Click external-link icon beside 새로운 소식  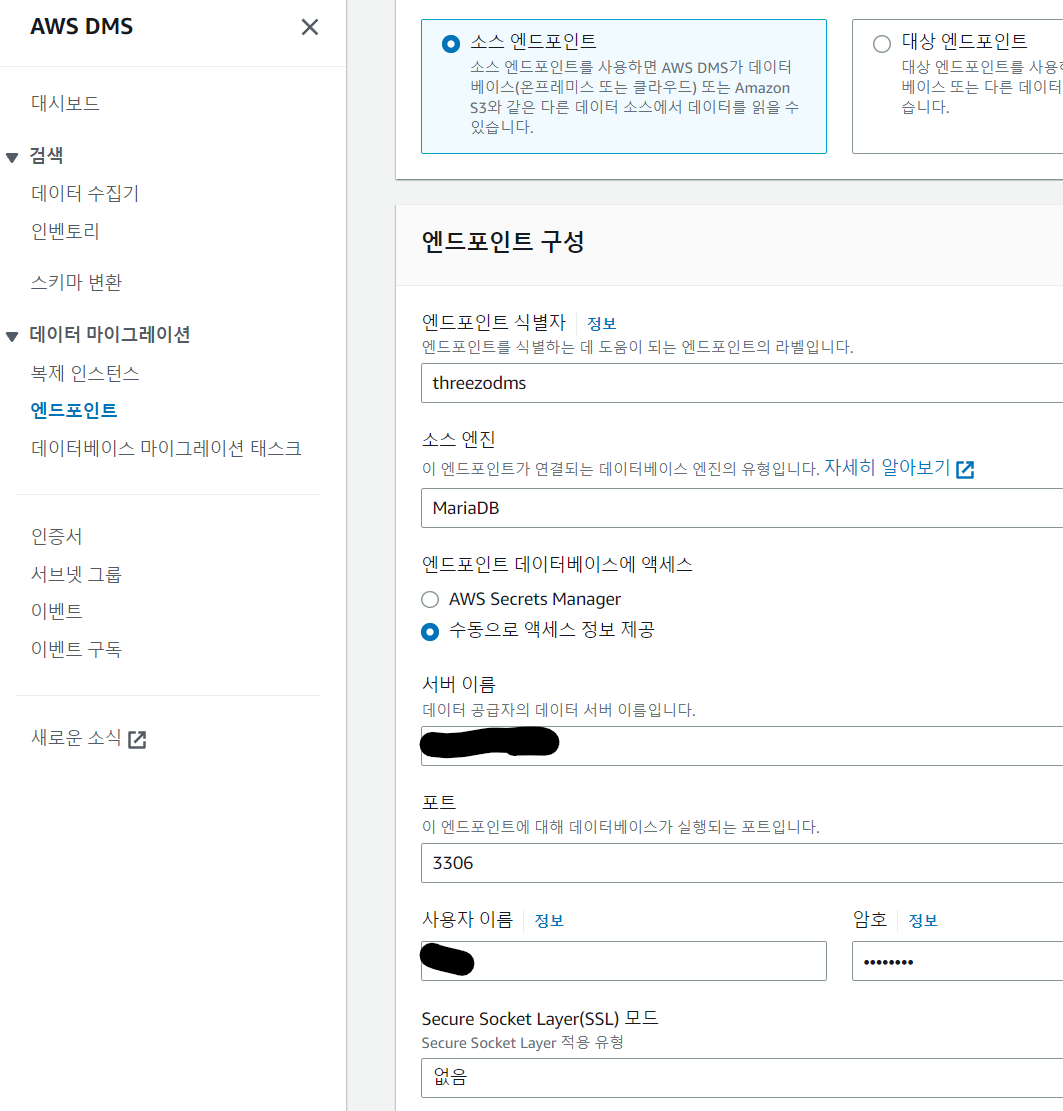(x=137, y=740)
